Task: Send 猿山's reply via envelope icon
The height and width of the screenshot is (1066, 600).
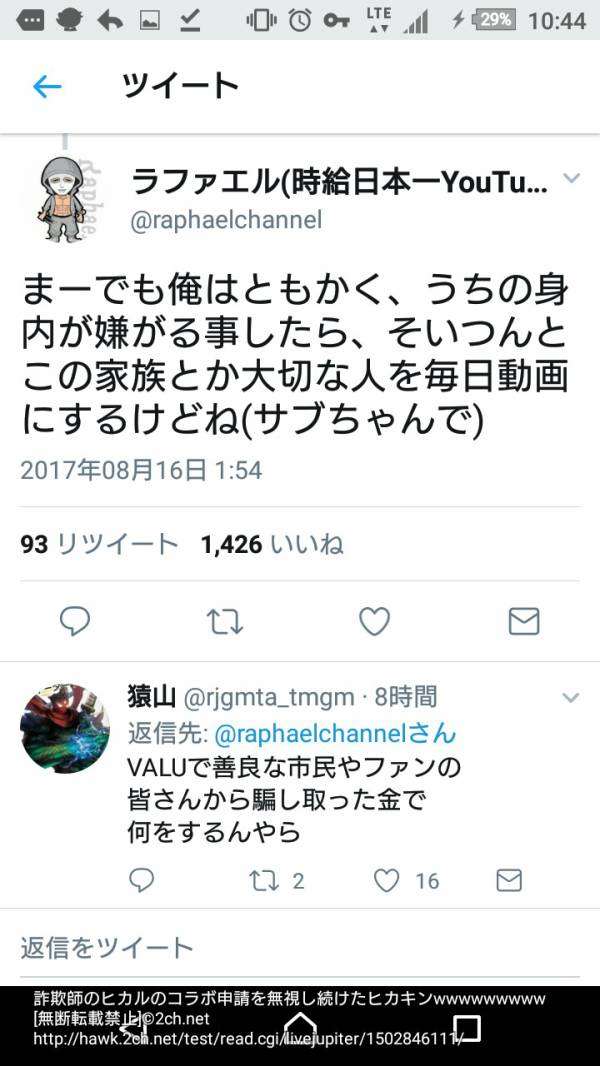Action: pyautogui.click(x=509, y=880)
